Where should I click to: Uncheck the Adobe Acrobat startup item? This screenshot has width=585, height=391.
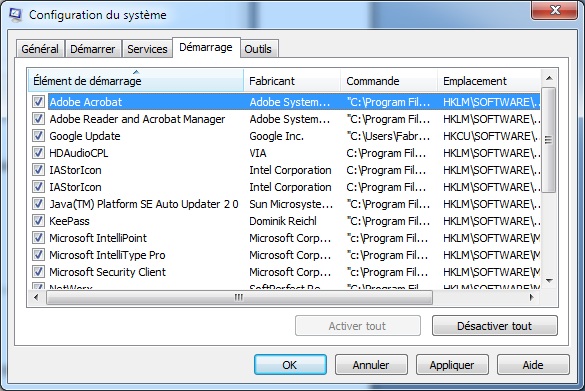pos(38,101)
